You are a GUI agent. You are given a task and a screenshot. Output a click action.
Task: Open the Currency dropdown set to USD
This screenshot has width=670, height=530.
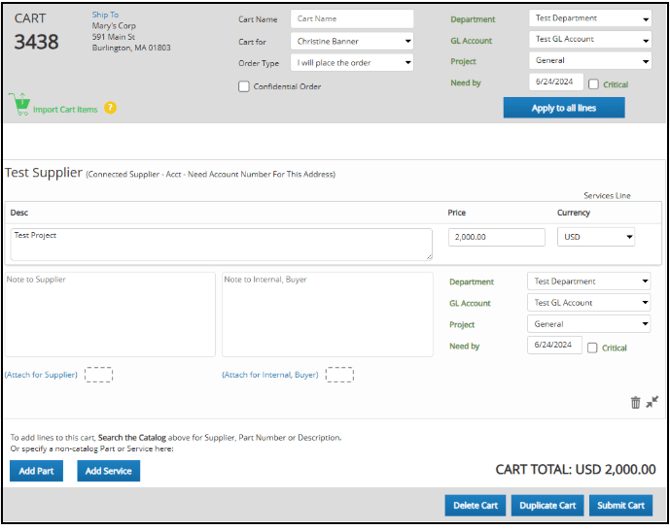coord(596,237)
